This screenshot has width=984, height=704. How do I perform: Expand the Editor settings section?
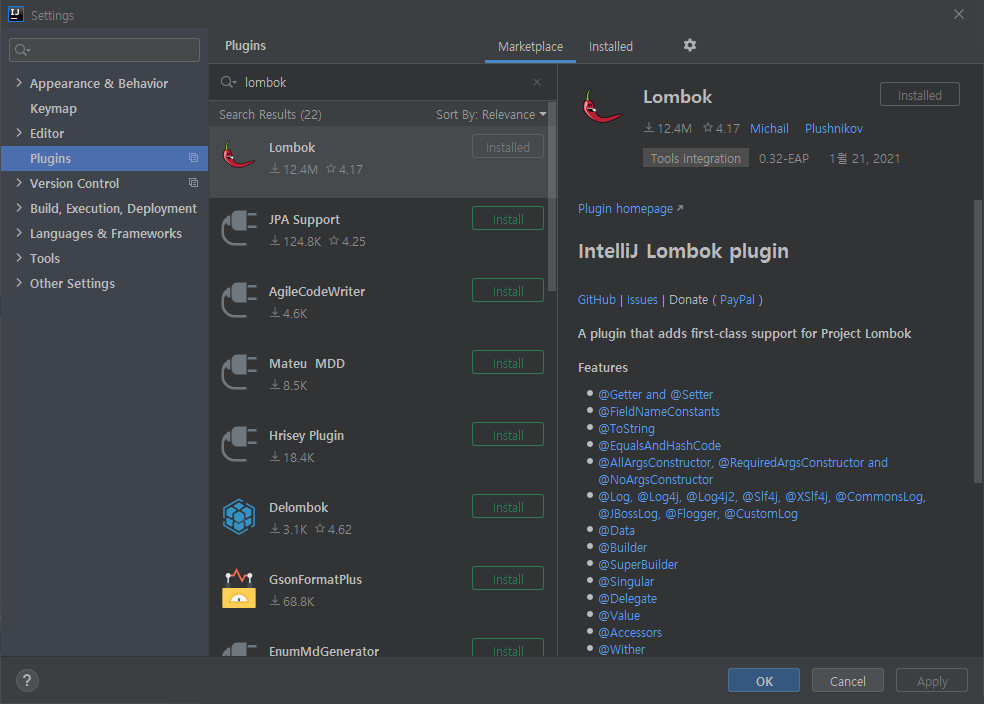pos(19,133)
